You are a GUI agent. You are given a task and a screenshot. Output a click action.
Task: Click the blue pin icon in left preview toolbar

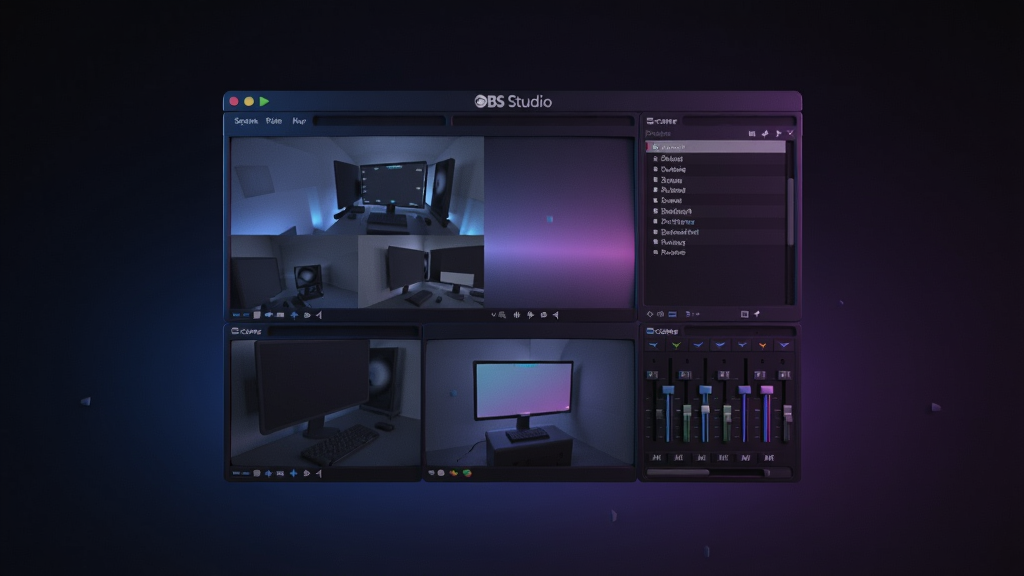pos(294,315)
